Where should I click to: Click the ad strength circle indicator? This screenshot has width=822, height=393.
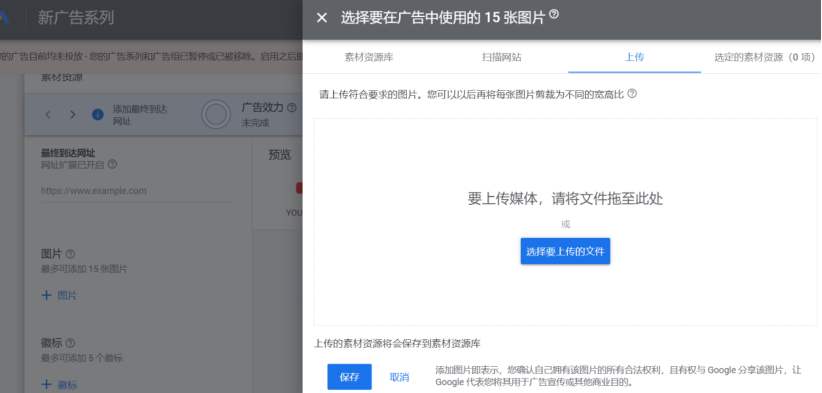click(x=216, y=115)
